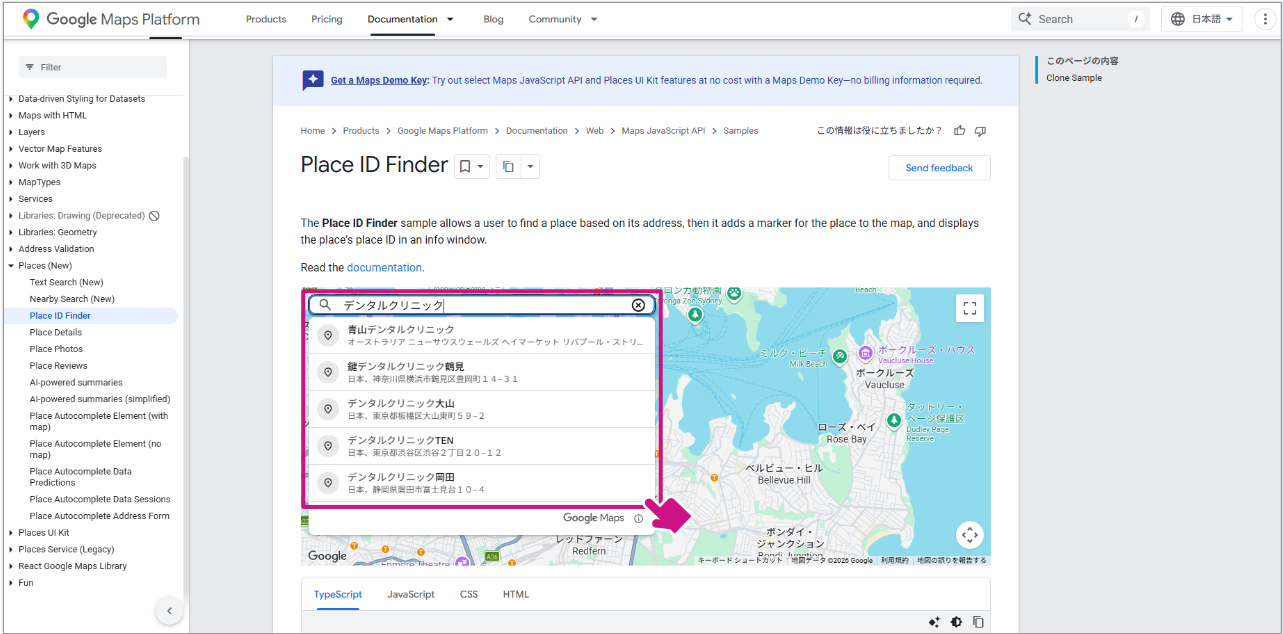Open Place Photos sidebar item
This screenshot has height=634, width=1283.
56,349
